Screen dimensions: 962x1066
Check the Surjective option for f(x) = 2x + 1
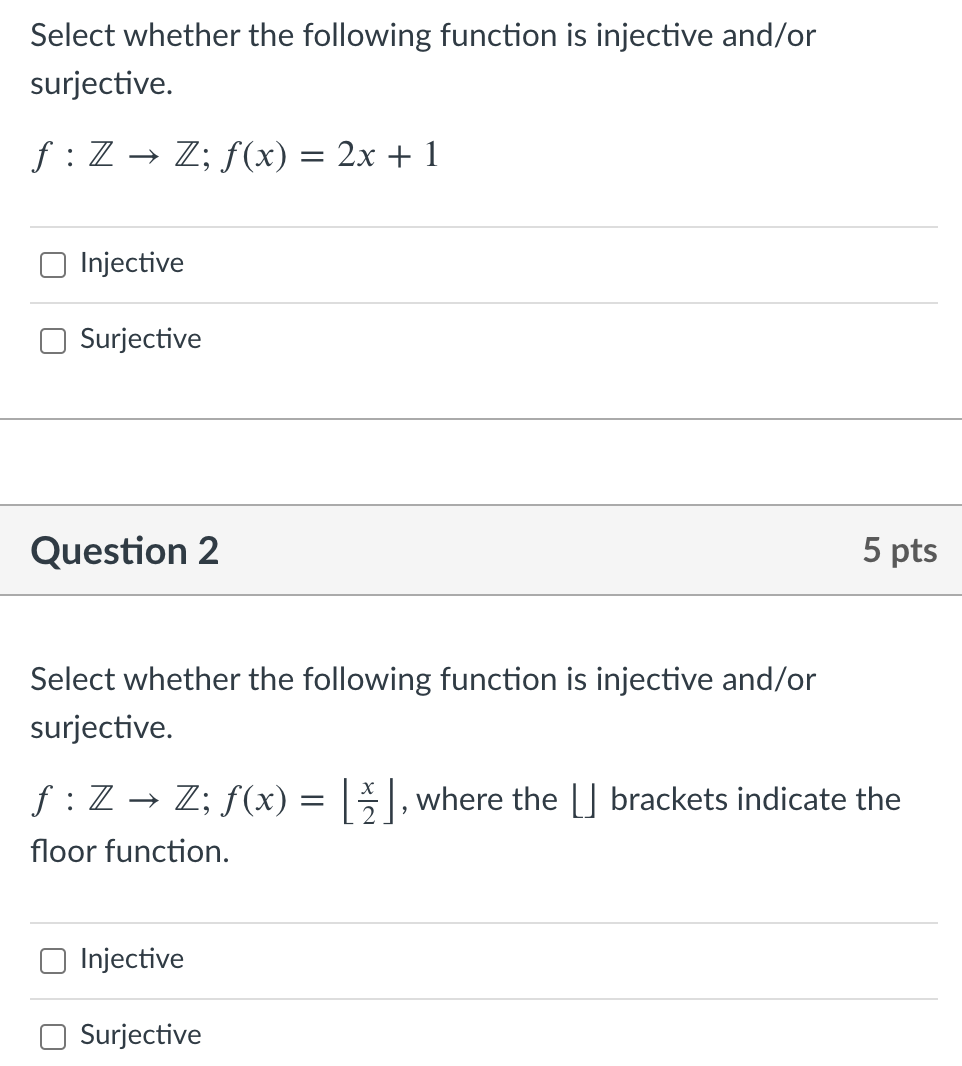52,340
